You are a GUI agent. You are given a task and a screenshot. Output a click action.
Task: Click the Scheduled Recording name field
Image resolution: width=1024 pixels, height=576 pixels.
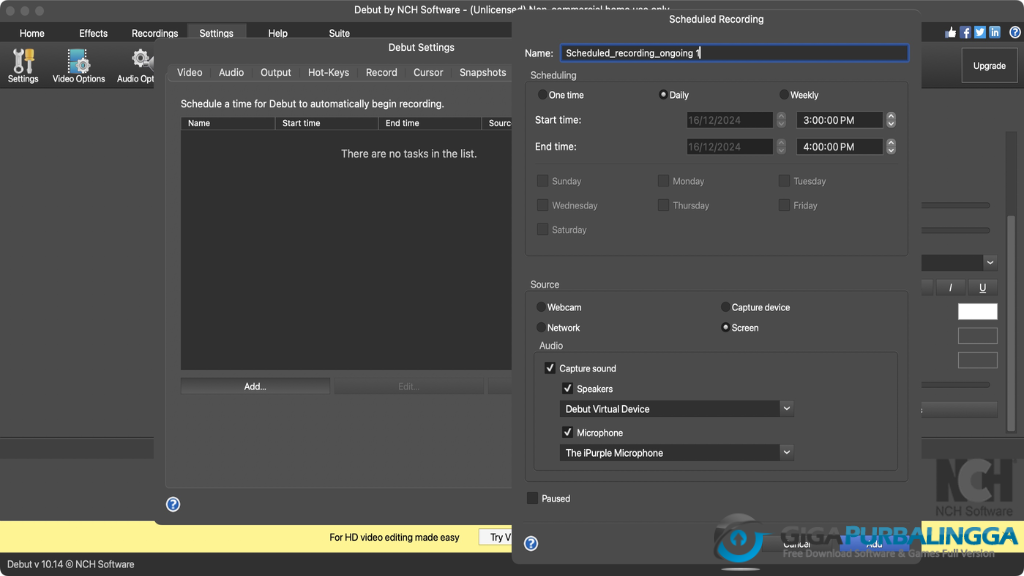pyautogui.click(x=734, y=53)
